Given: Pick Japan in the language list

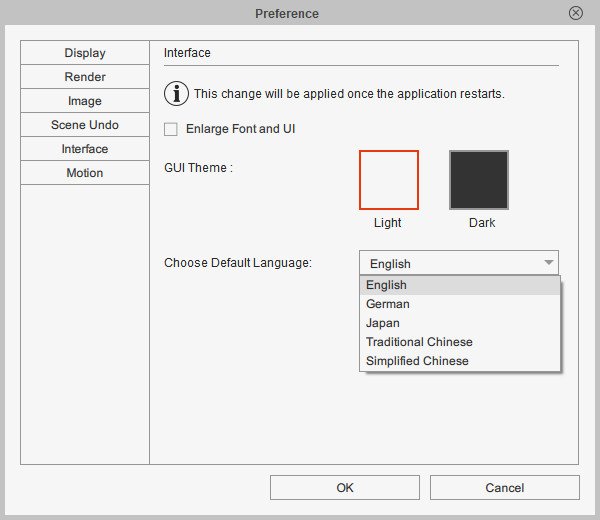Looking at the screenshot, I should tap(383, 323).
